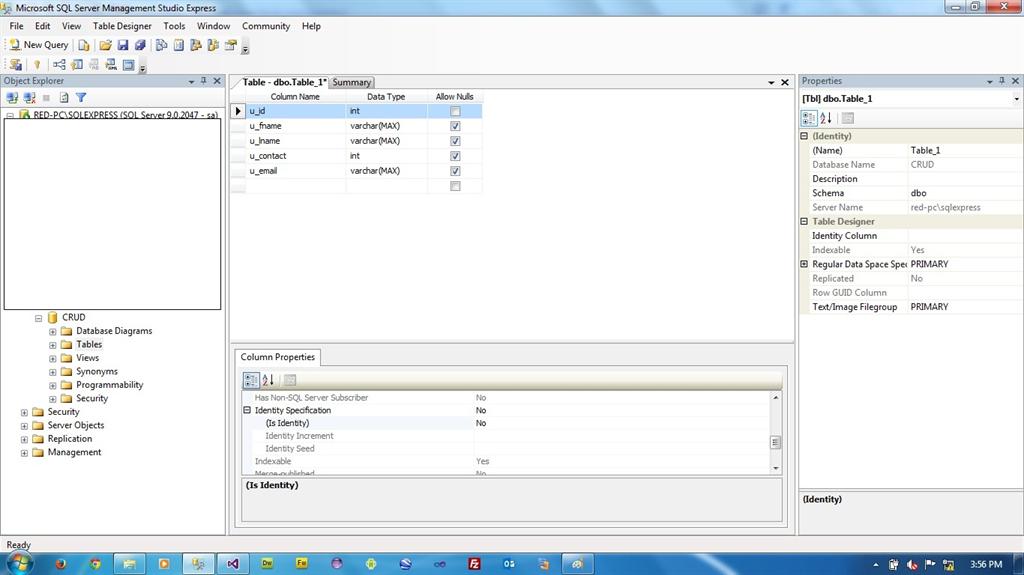Expand the Regular Data Space Specification row
Screen dimensions: 1024x575
coord(805,264)
